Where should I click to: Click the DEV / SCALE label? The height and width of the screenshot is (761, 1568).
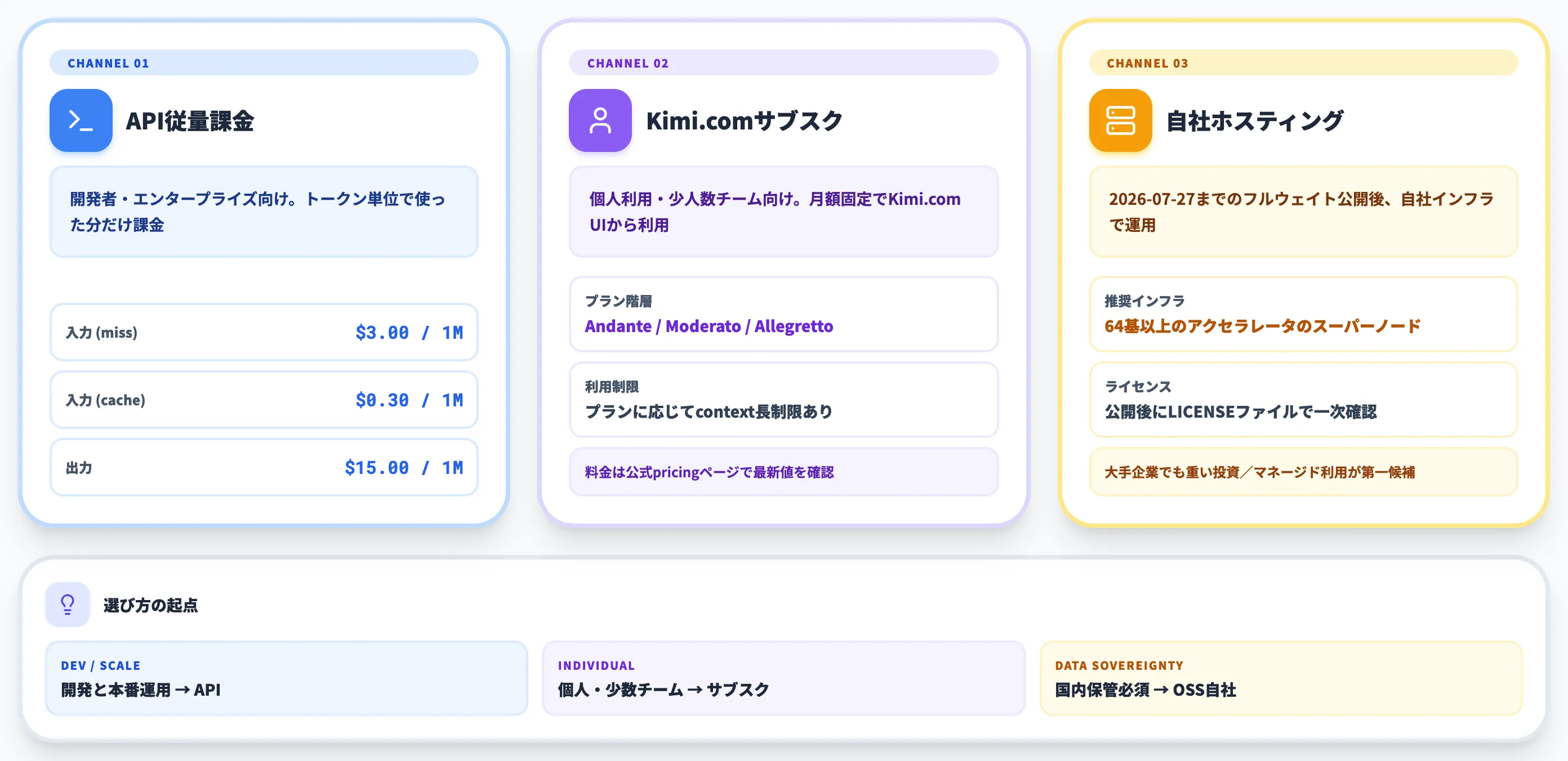(100, 665)
